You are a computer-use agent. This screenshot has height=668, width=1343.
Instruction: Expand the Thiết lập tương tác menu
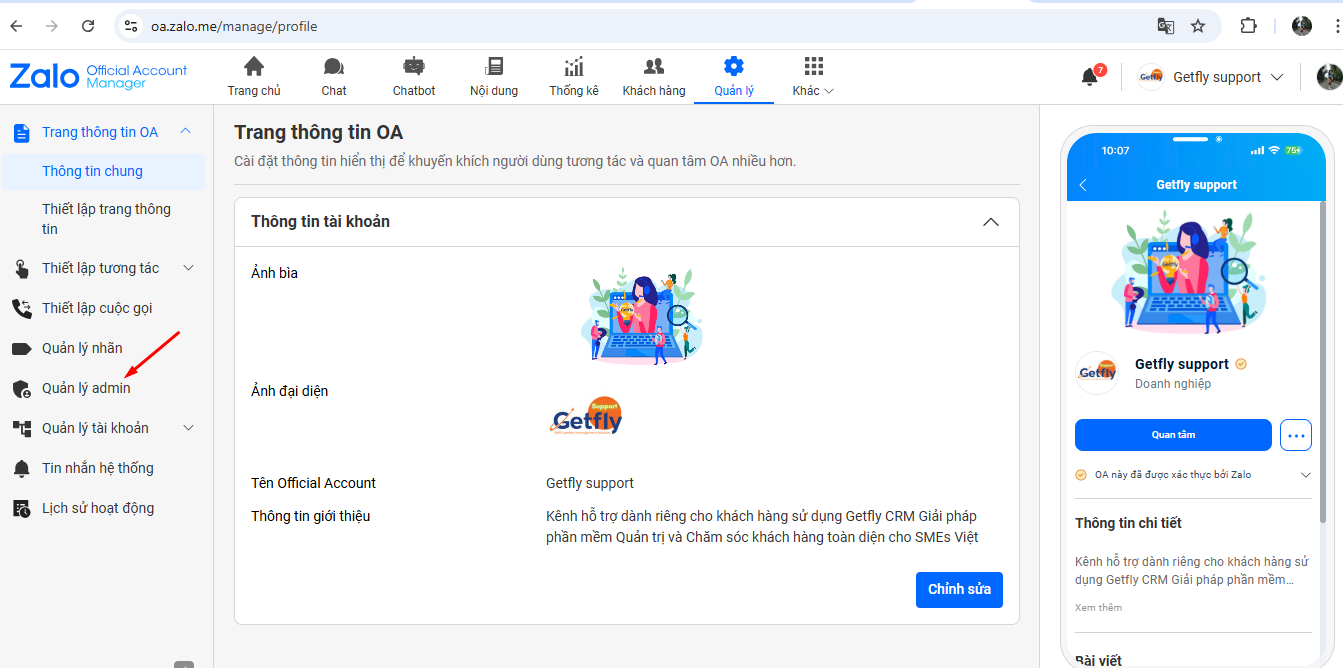point(188,268)
